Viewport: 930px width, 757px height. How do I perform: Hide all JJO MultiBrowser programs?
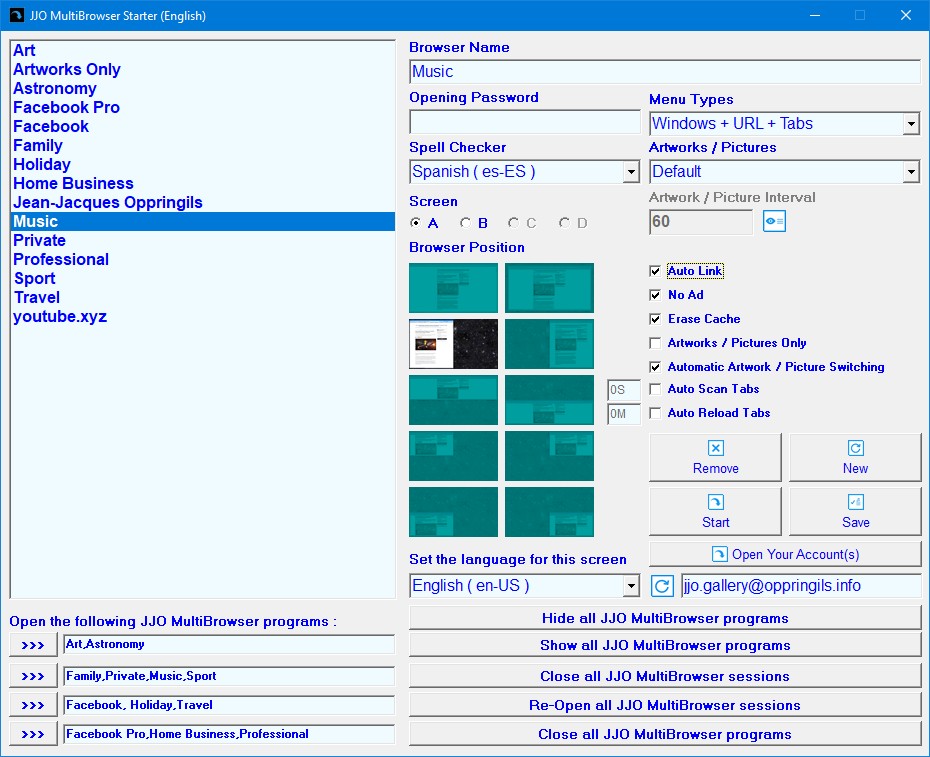point(665,618)
